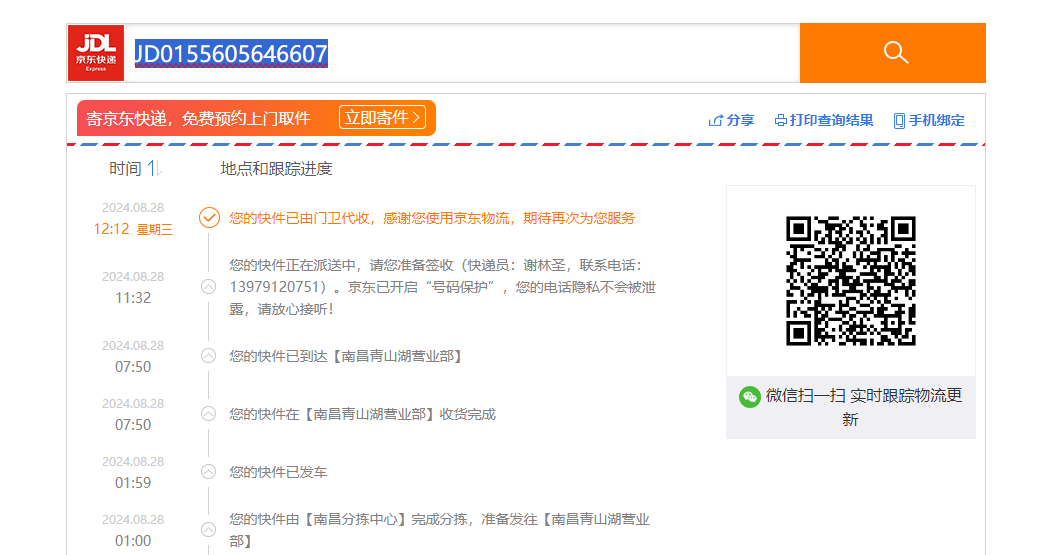
Task: Click the 门卫代收 delivery status text
Action: 432,218
